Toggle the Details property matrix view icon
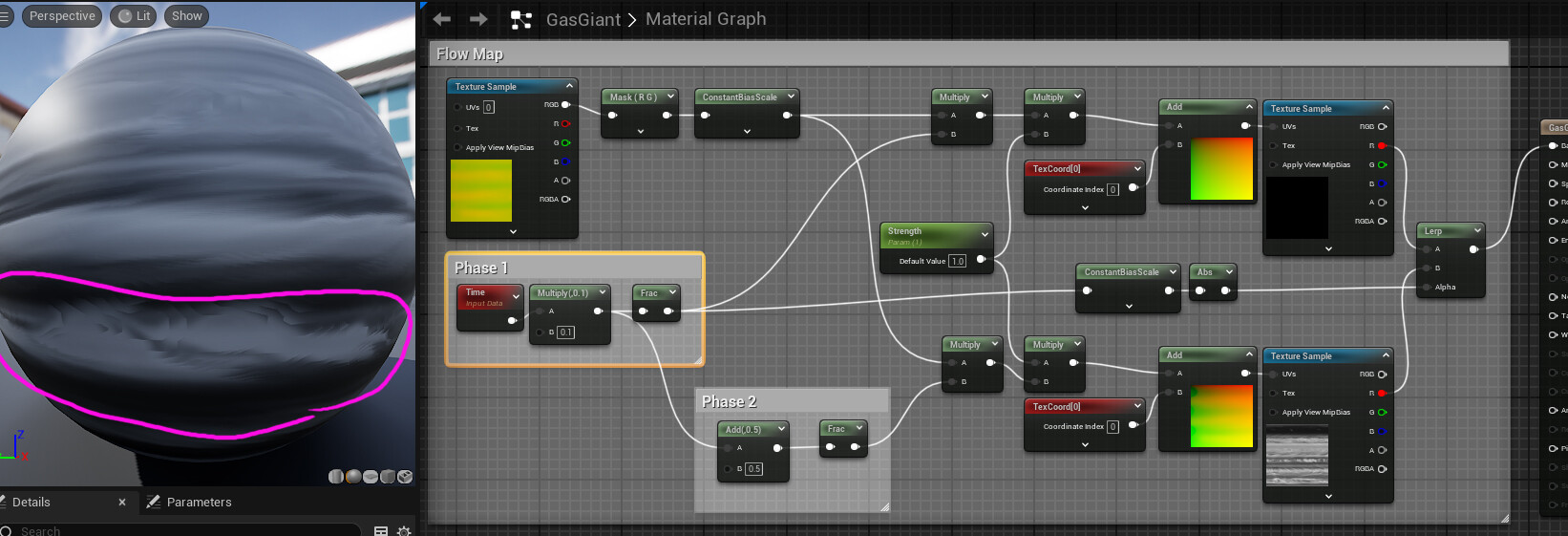Screen dimensions: 1568x536 pos(381,530)
